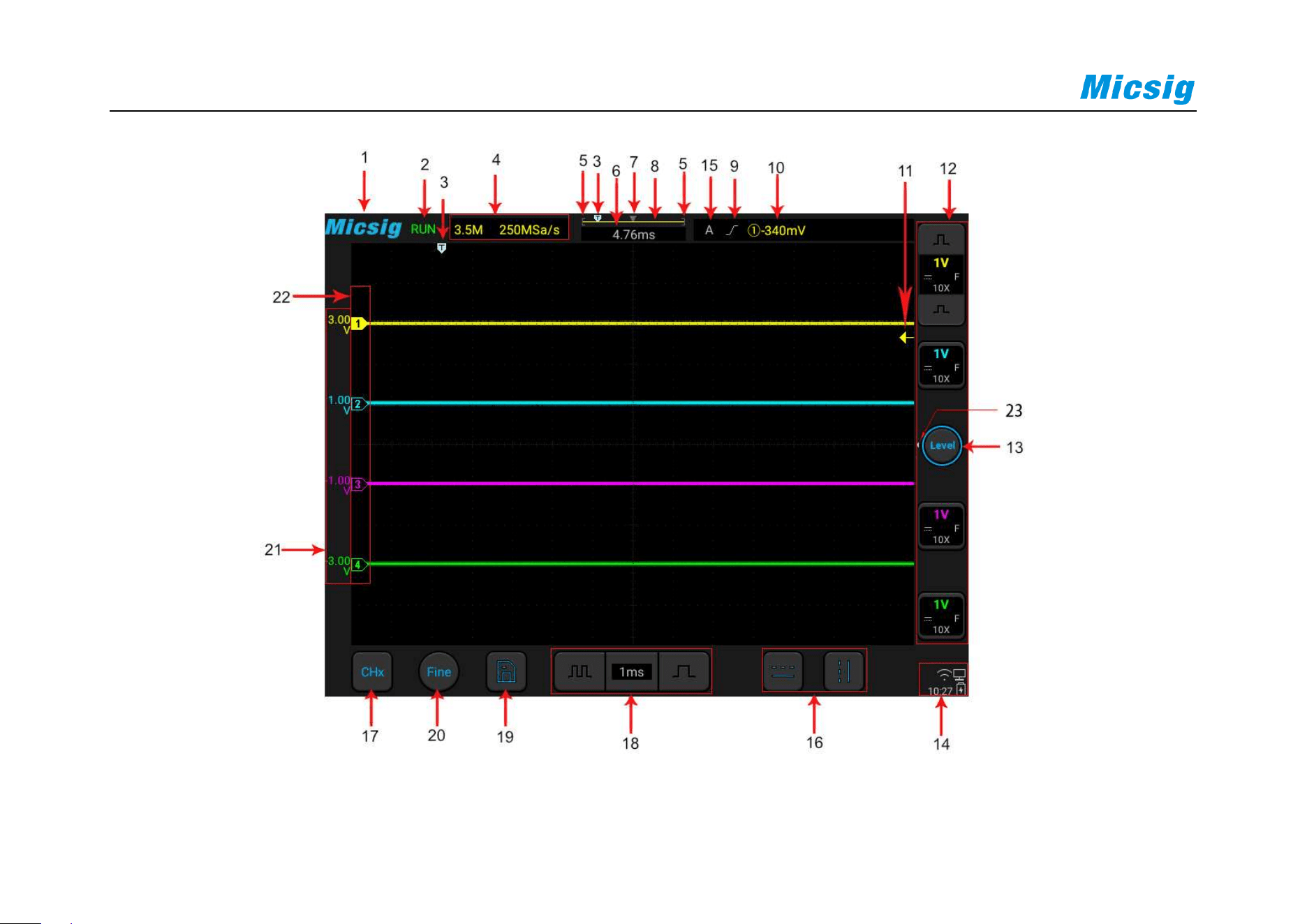The image size is (1307, 924).
Task: Tap the vertical cursor lines icon
Action: coord(843,671)
